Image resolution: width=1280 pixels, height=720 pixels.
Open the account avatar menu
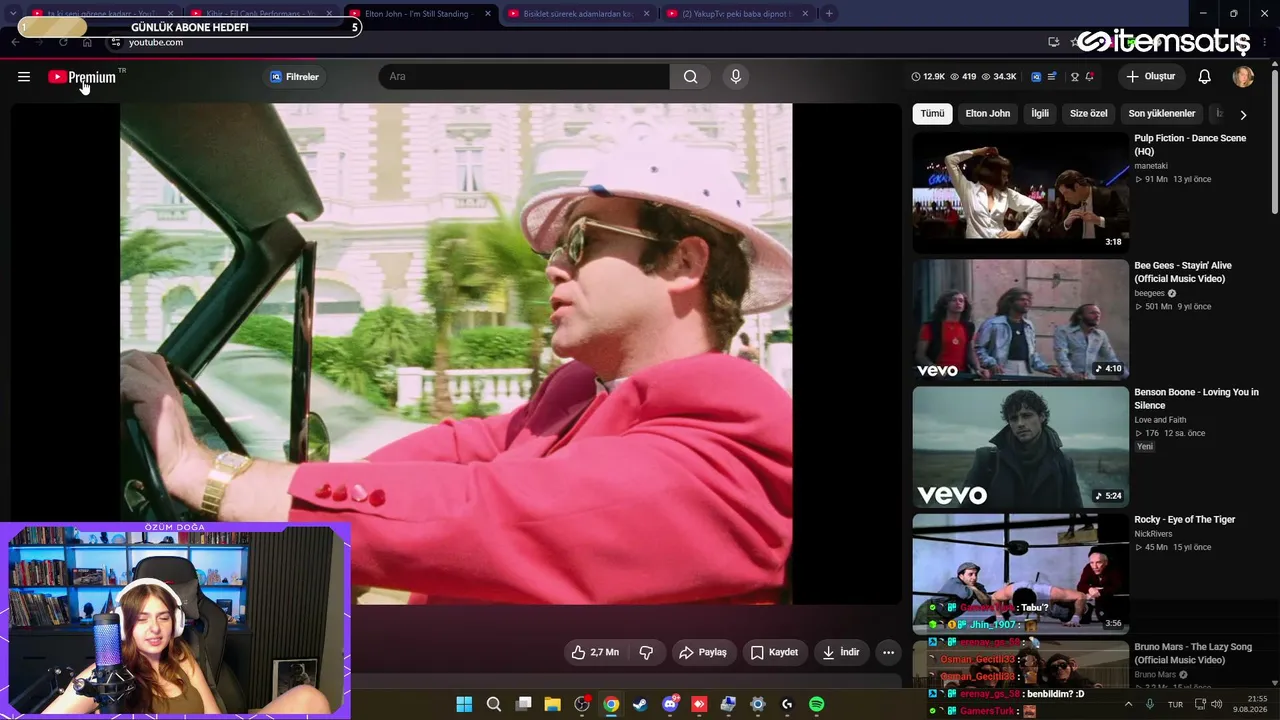[1243, 77]
